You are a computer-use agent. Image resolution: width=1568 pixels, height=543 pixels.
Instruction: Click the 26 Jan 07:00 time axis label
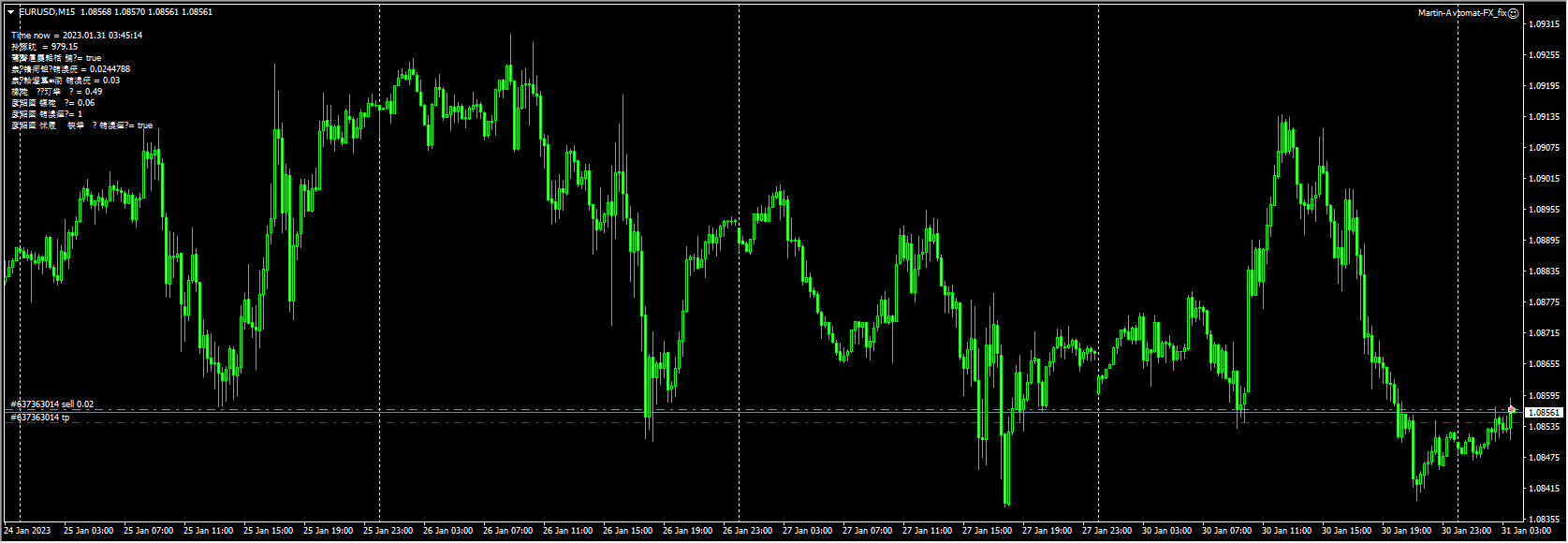(x=508, y=531)
